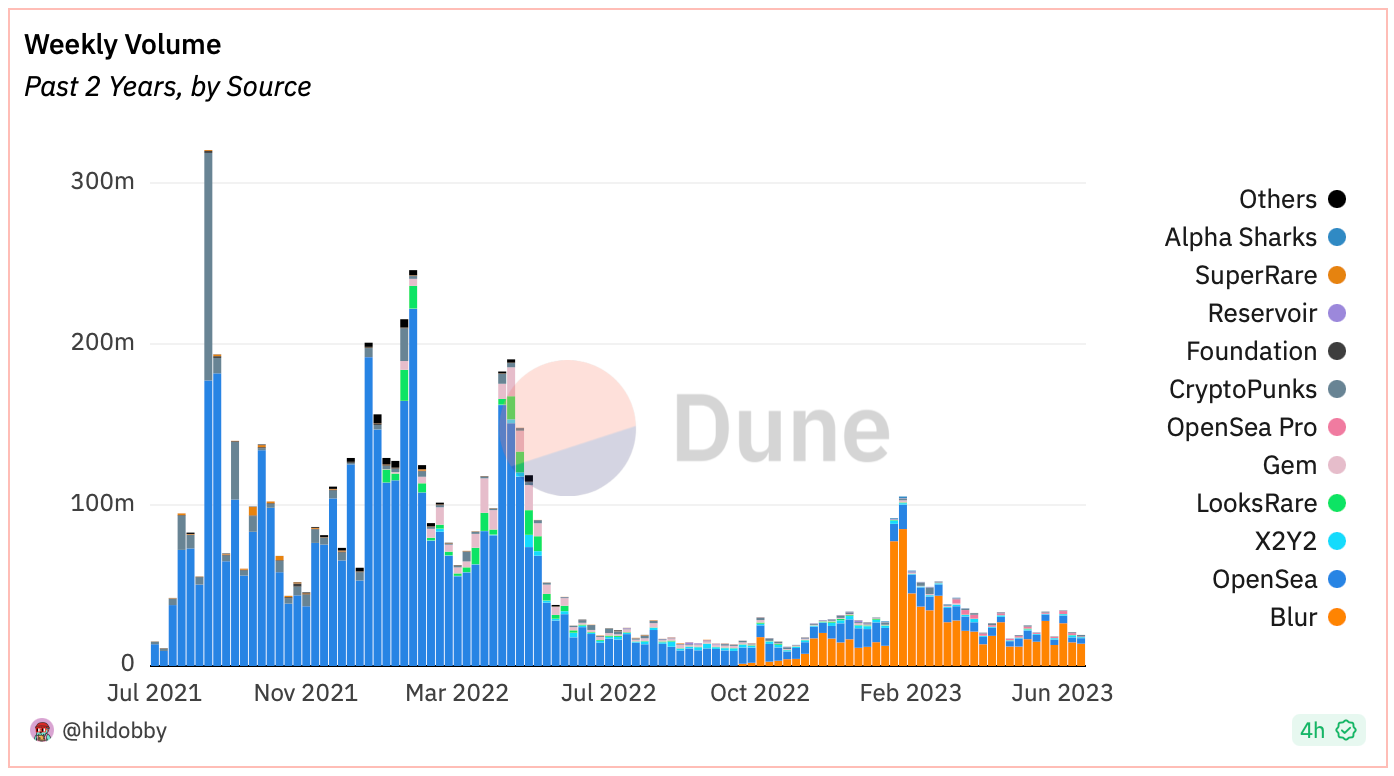Click the 'Past 2 Years, by Source' subtitle
Image resolution: width=1394 pixels, height=776 pixels.
(x=168, y=87)
